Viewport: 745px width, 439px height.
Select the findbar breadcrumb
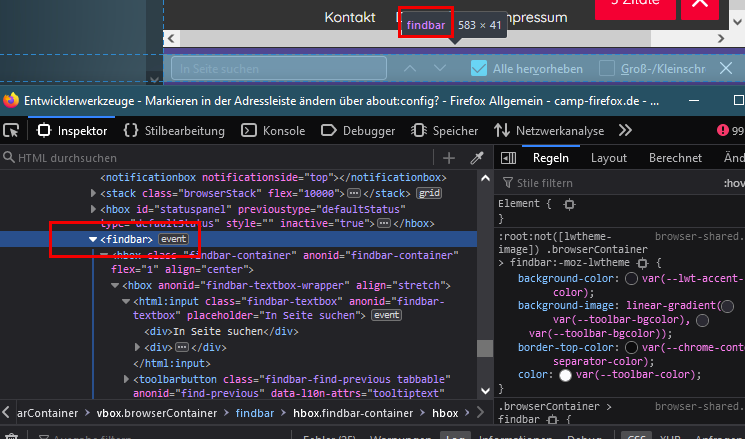[255, 413]
